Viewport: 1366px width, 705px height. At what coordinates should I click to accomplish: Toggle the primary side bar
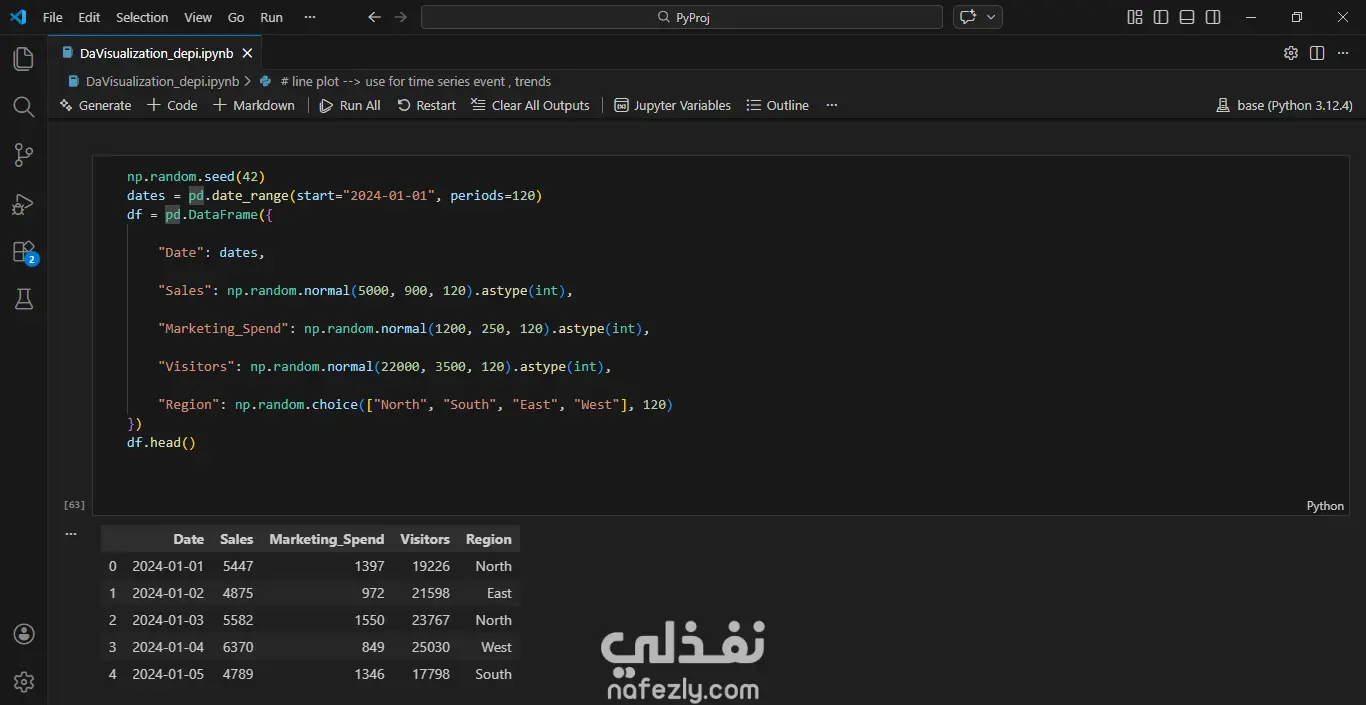(1161, 17)
